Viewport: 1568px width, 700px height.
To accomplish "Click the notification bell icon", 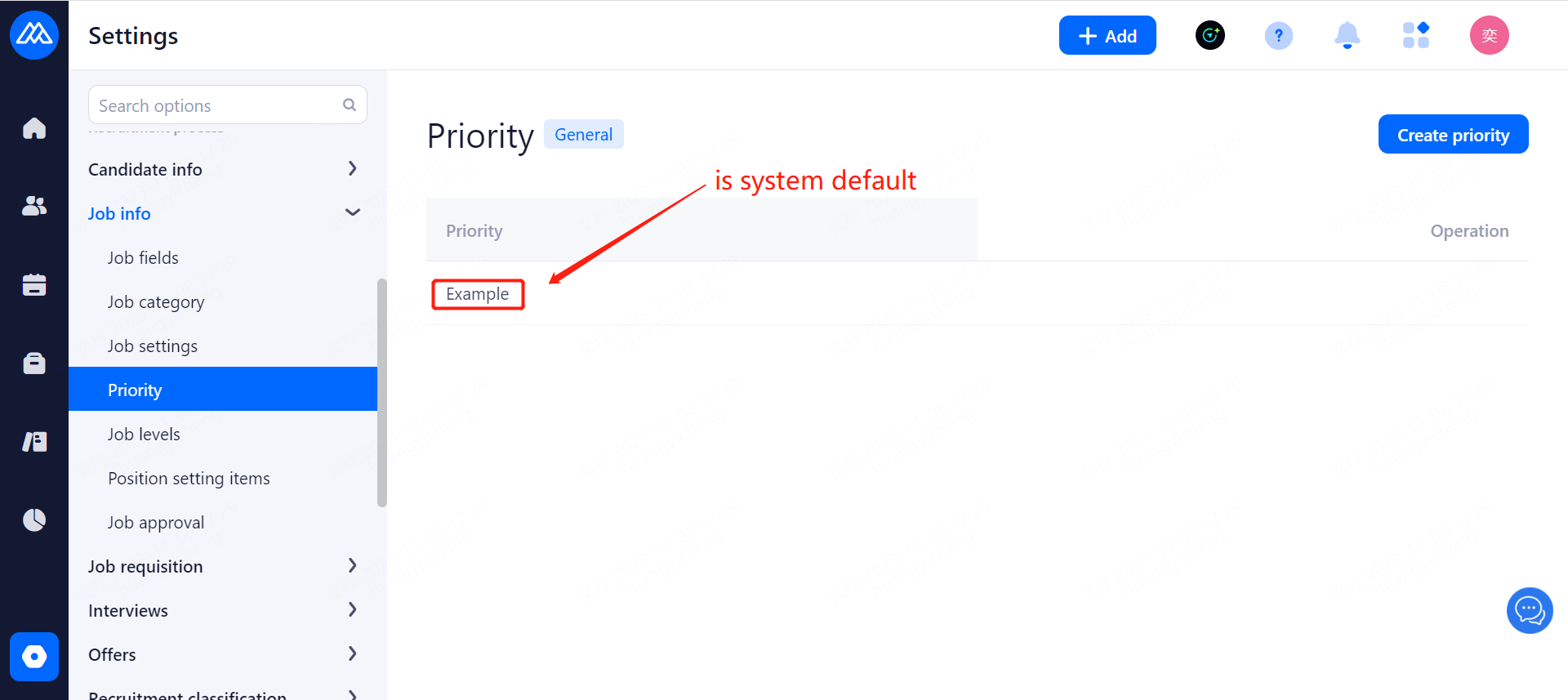I will (x=1347, y=36).
